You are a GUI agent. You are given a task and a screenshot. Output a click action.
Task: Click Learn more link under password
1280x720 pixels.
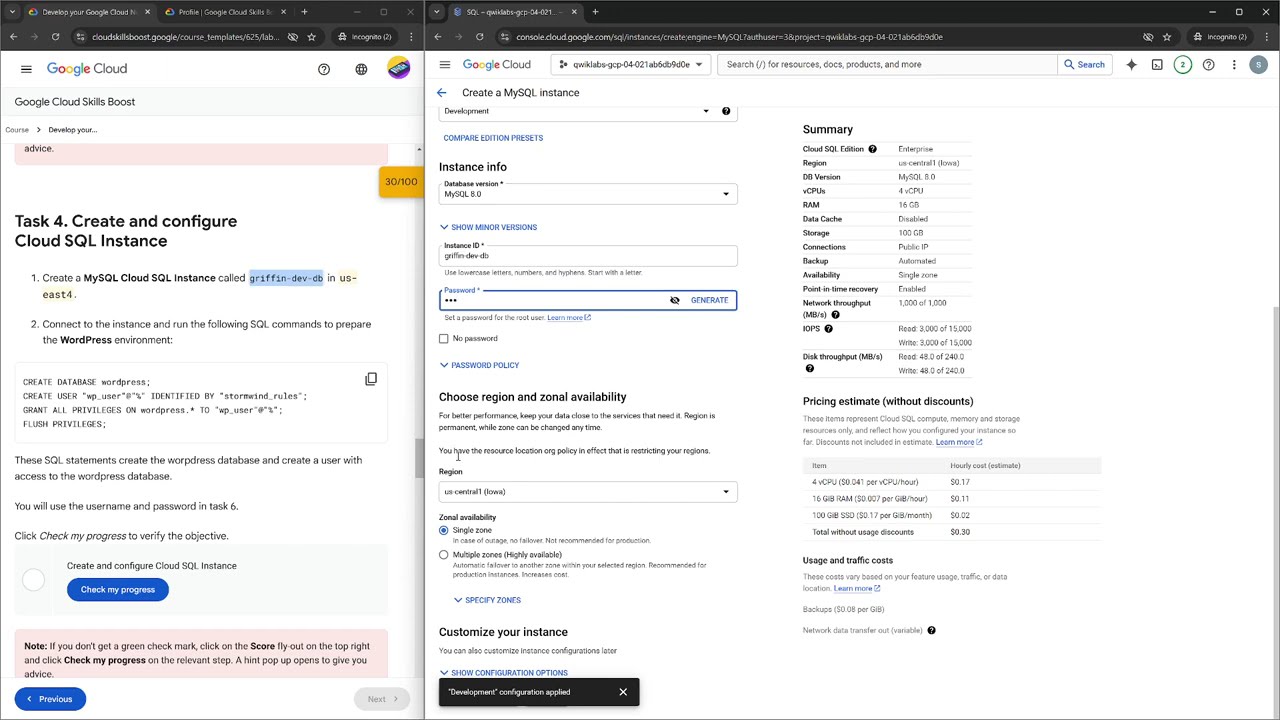[x=568, y=318]
